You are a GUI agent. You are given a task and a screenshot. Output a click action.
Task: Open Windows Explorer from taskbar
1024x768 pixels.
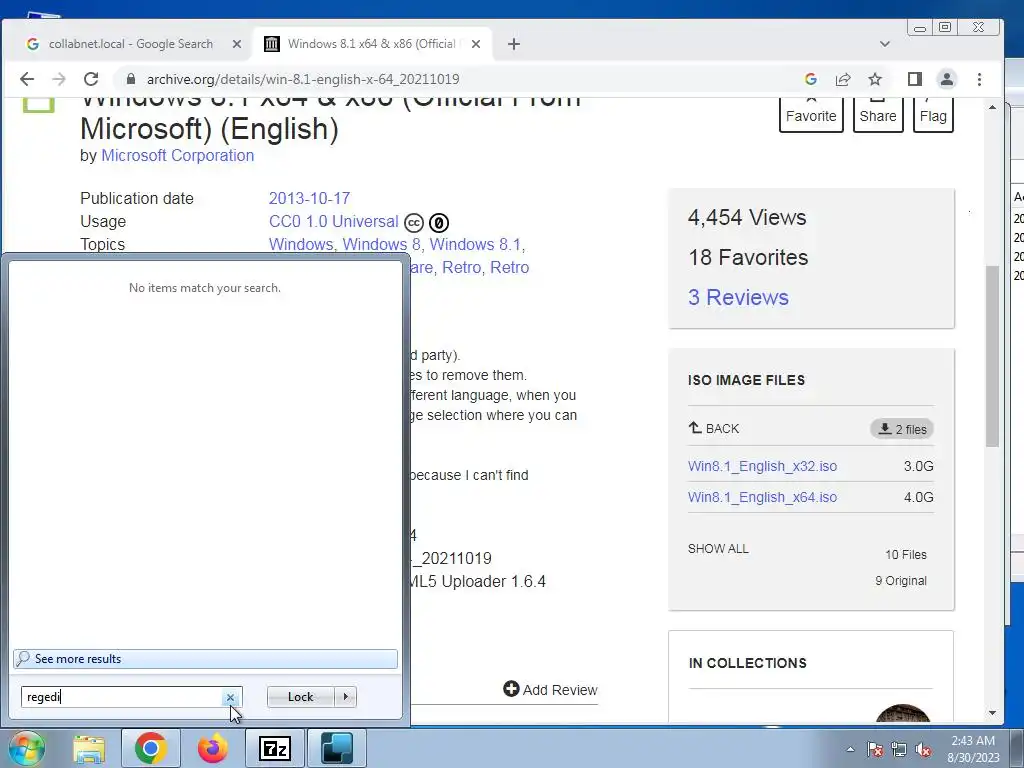pos(89,748)
